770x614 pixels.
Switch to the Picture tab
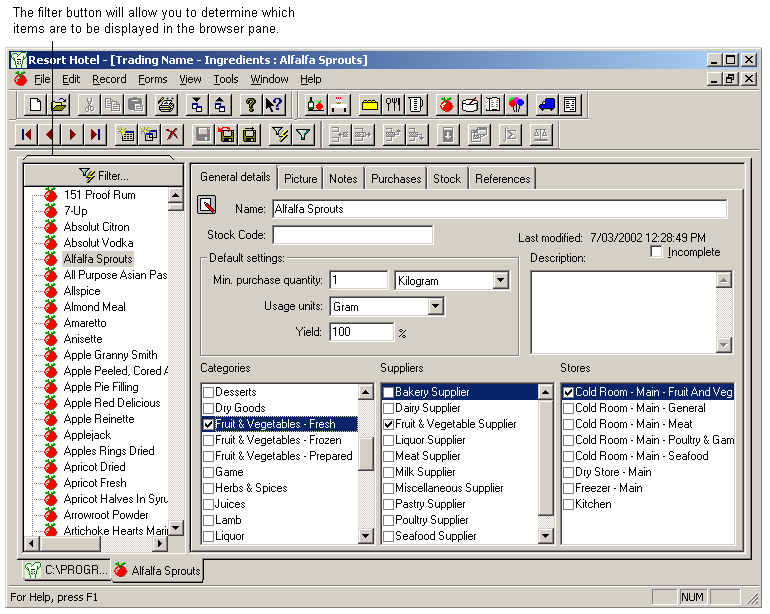(x=301, y=179)
